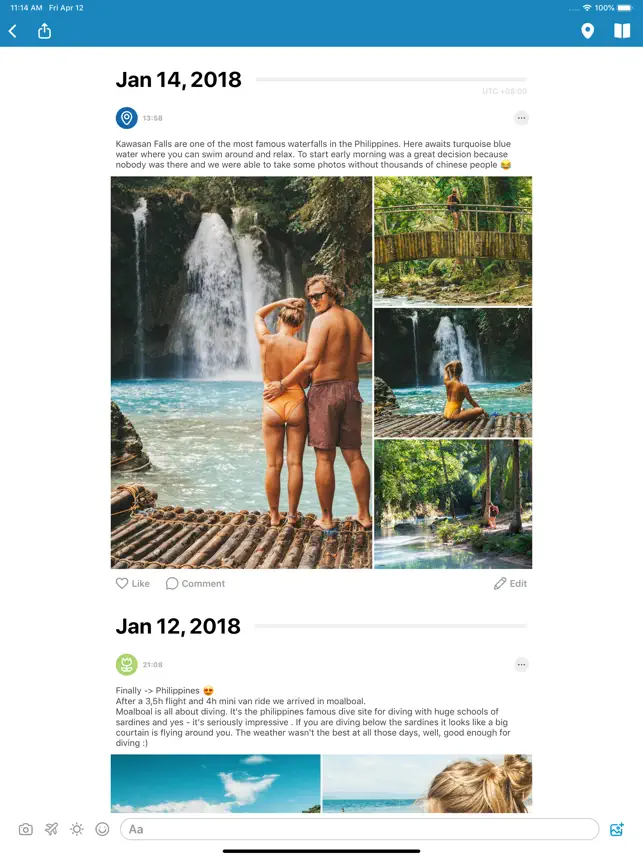Image resolution: width=643 pixels, height=858 pixels.
Task: Comment on the Kawasan Falls entry
Action: click(195, 583)
